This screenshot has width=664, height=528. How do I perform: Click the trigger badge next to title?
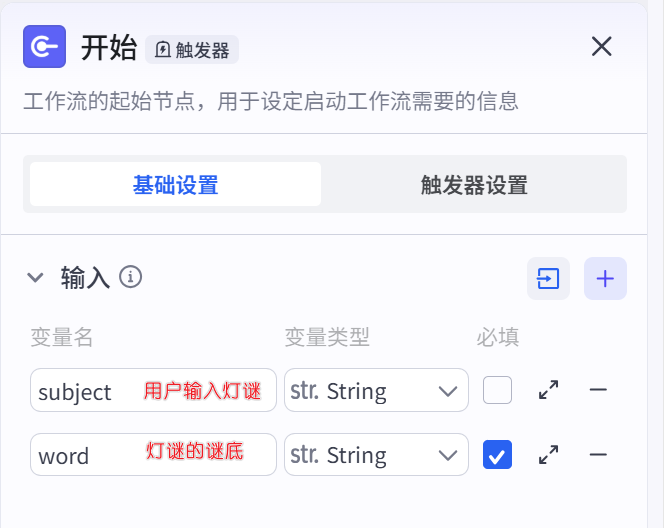192,49
